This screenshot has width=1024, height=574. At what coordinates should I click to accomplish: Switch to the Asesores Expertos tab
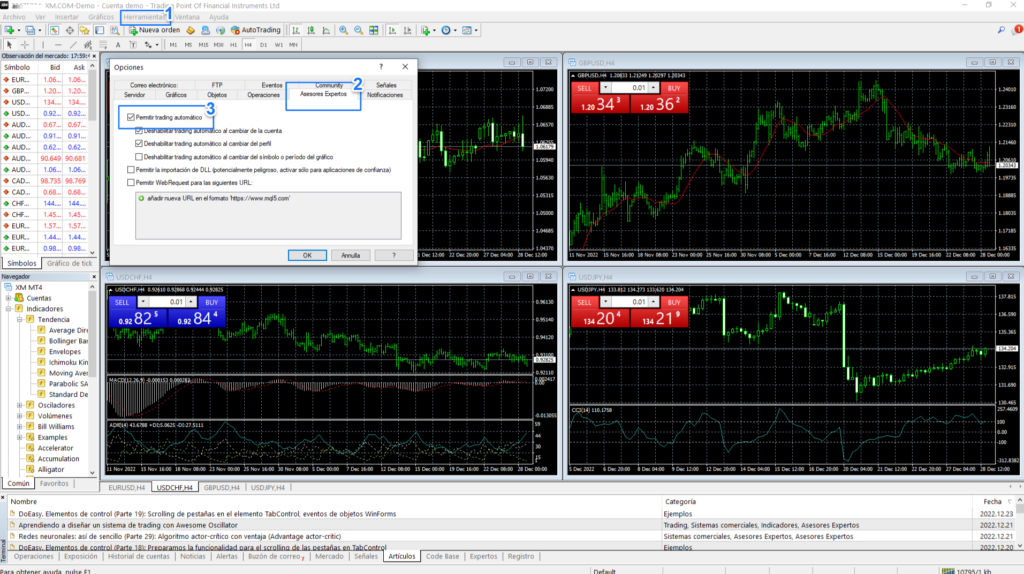click(x=323, y=94)
